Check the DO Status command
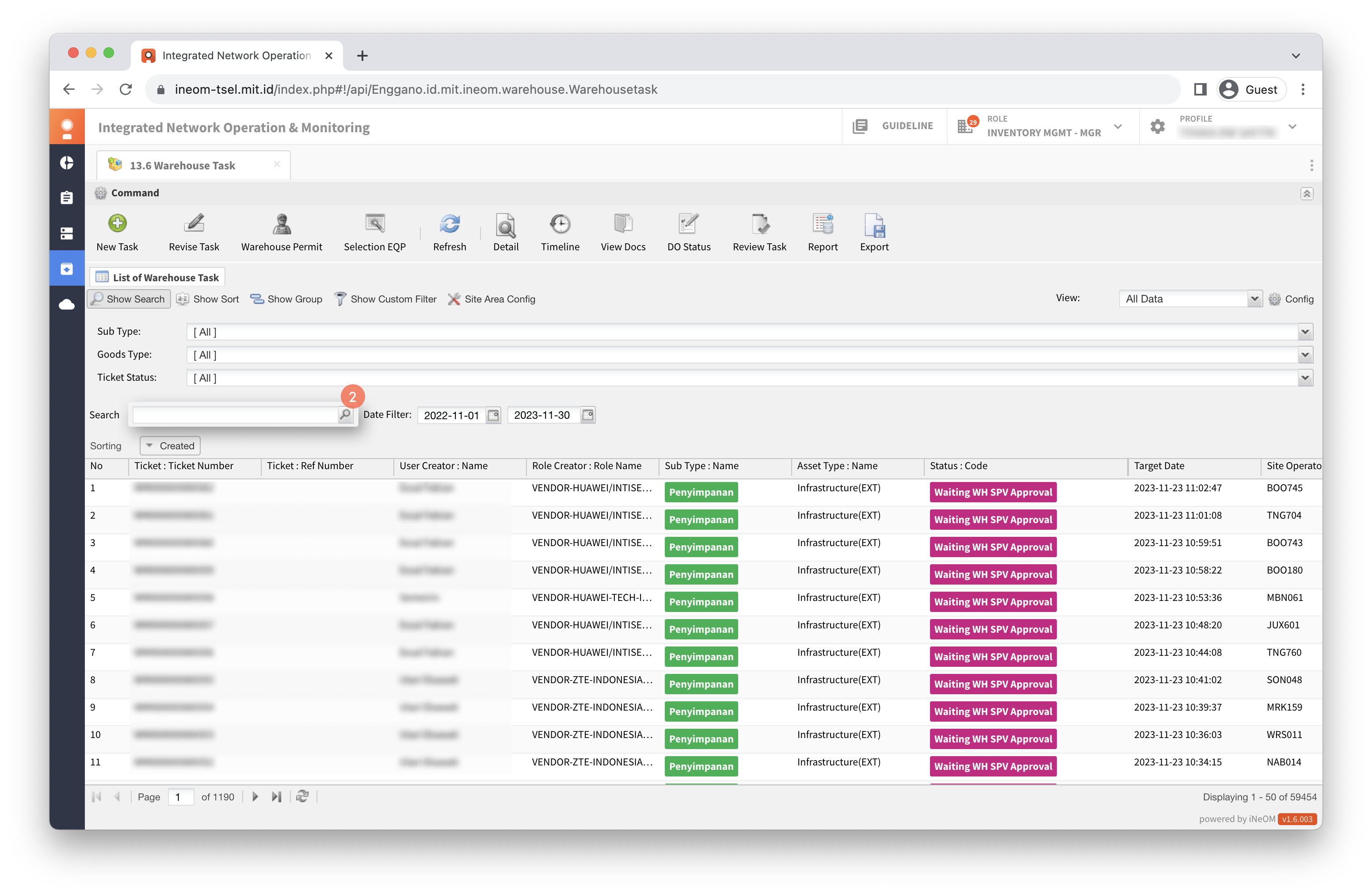The image size is (1372, 895). point(689,233)
